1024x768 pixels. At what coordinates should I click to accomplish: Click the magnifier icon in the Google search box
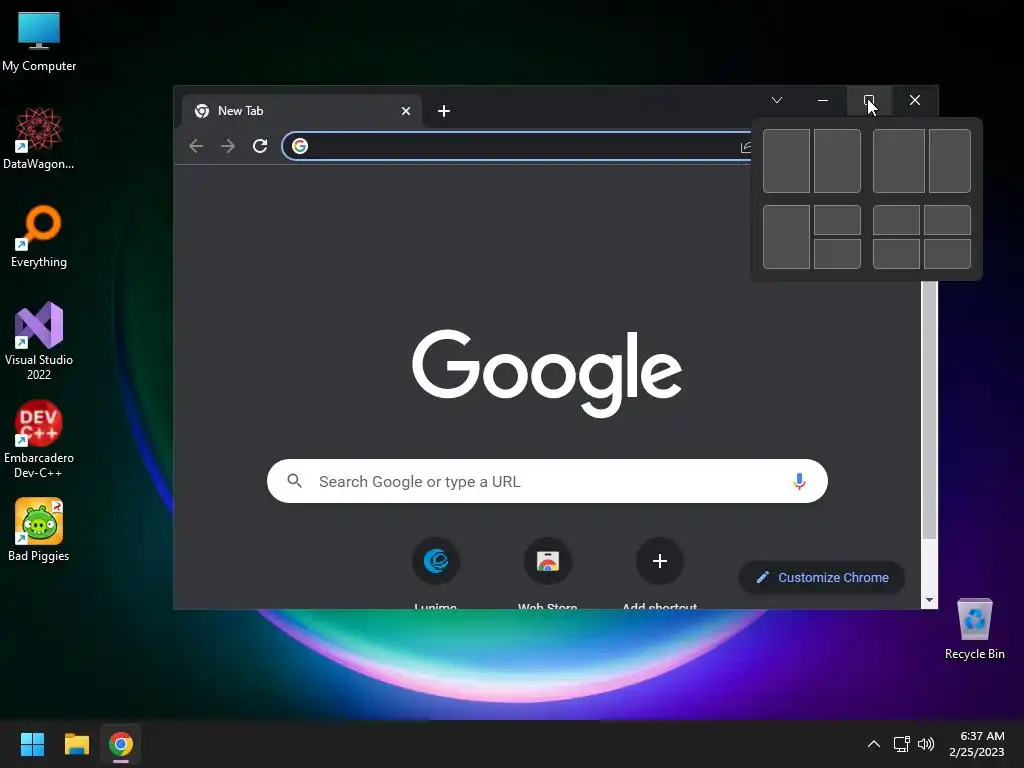click(295, 481)
